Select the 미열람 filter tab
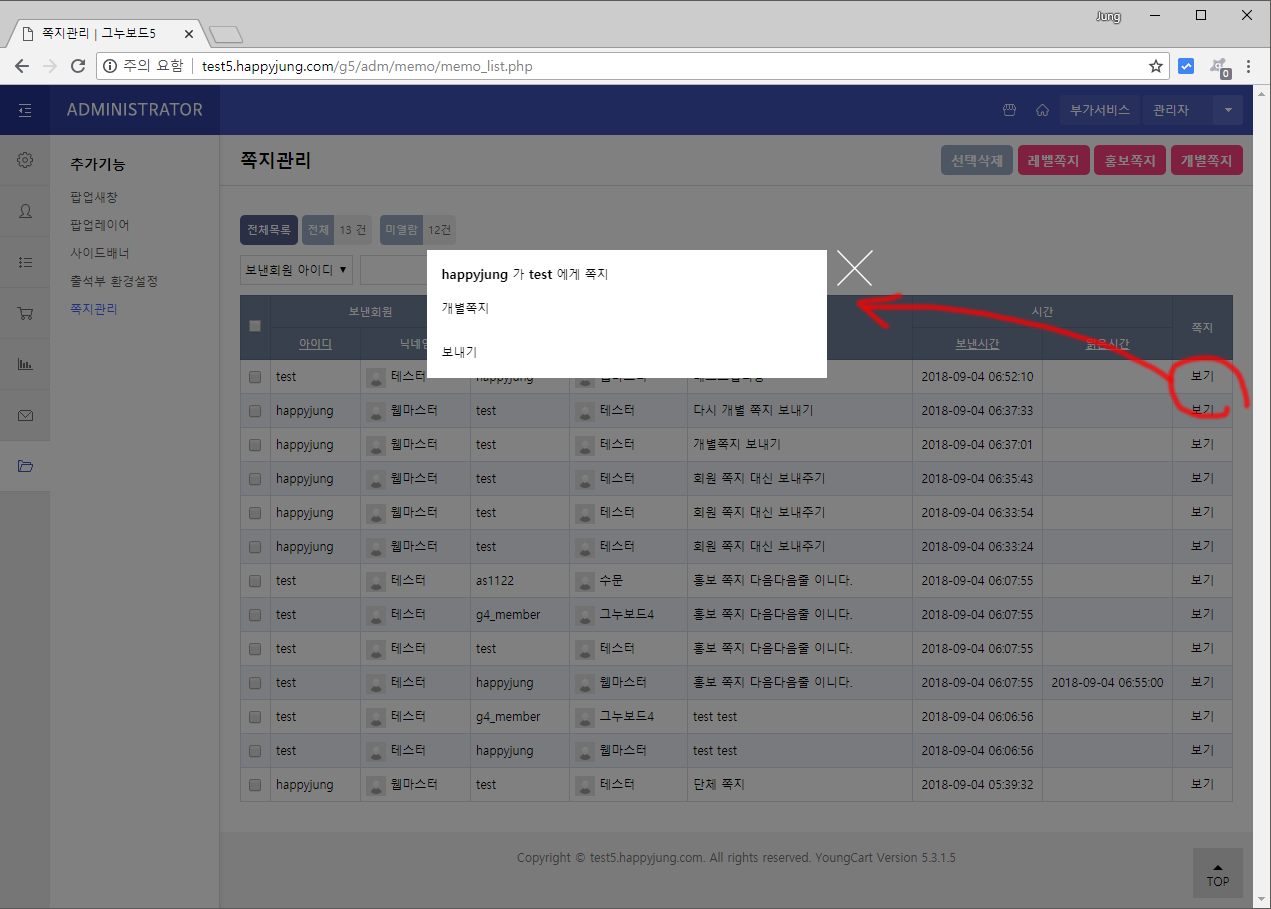 401,230
